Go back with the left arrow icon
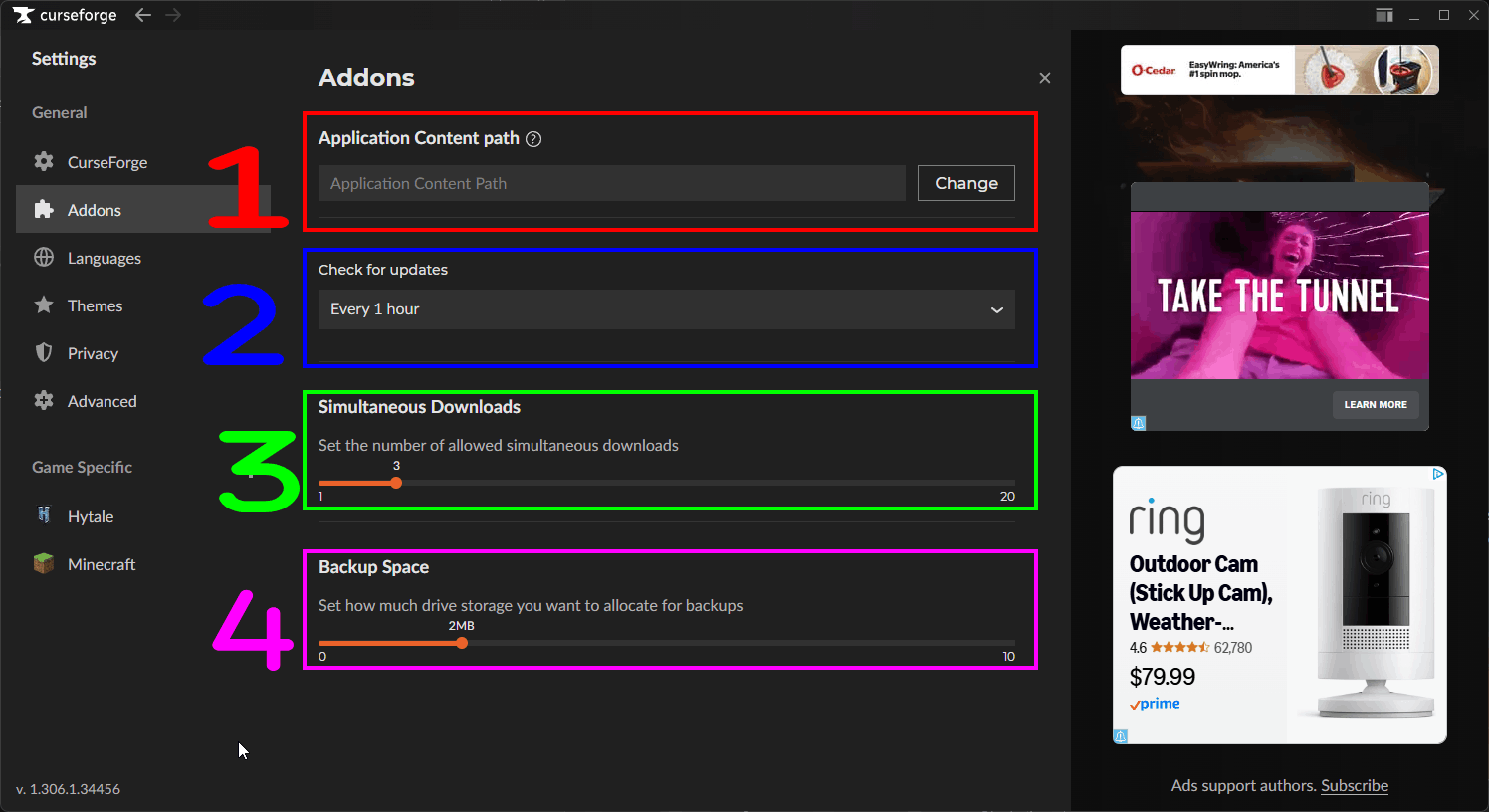 [143, 15]
